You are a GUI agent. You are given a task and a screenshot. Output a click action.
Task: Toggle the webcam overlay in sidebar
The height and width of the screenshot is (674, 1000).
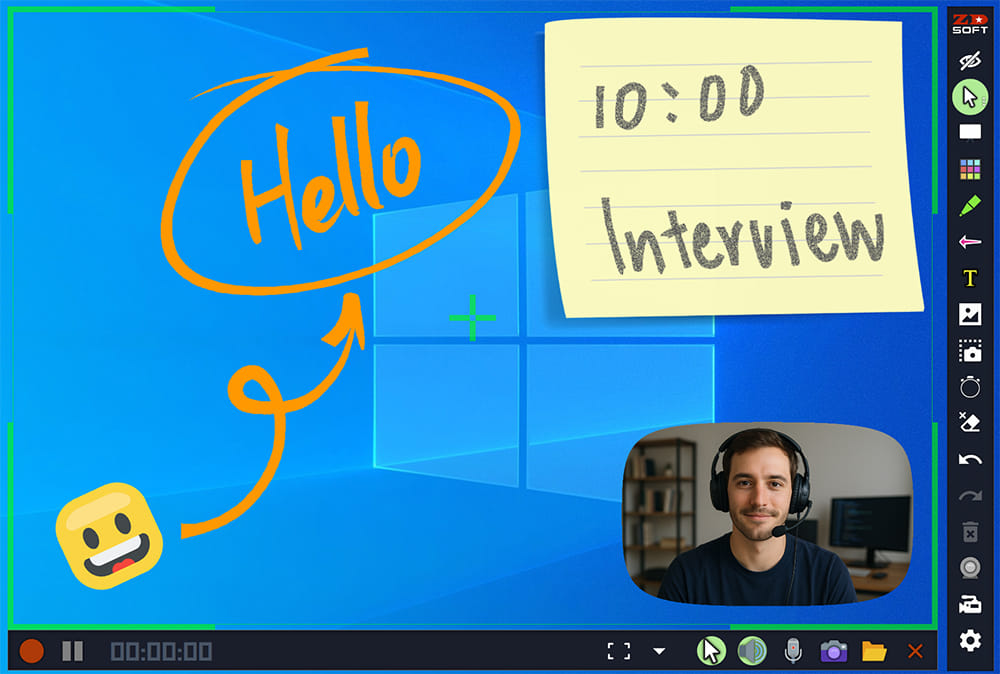[x=969, y=567]
